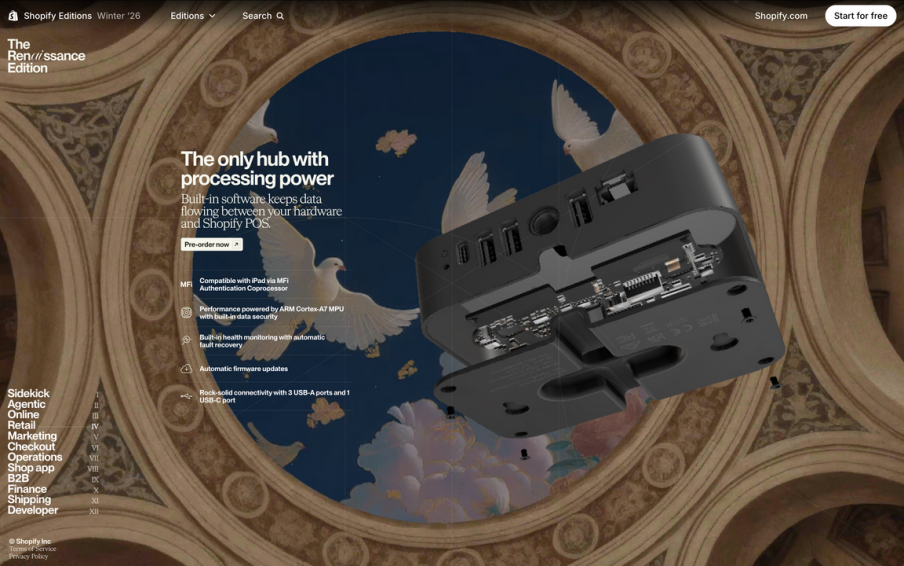This screenshot has width=904, height=566.
Task: Jump to the Developer section
Action: tap(33, 510)
